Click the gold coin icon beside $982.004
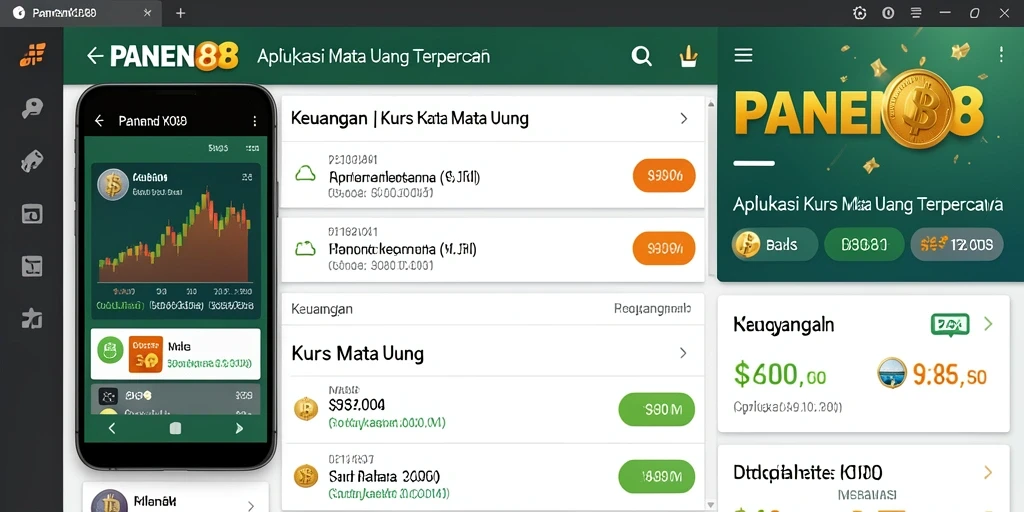Image resolution: width=1024 pixels, height=512 pixels. pyautogui.click(x=306, y=408)
